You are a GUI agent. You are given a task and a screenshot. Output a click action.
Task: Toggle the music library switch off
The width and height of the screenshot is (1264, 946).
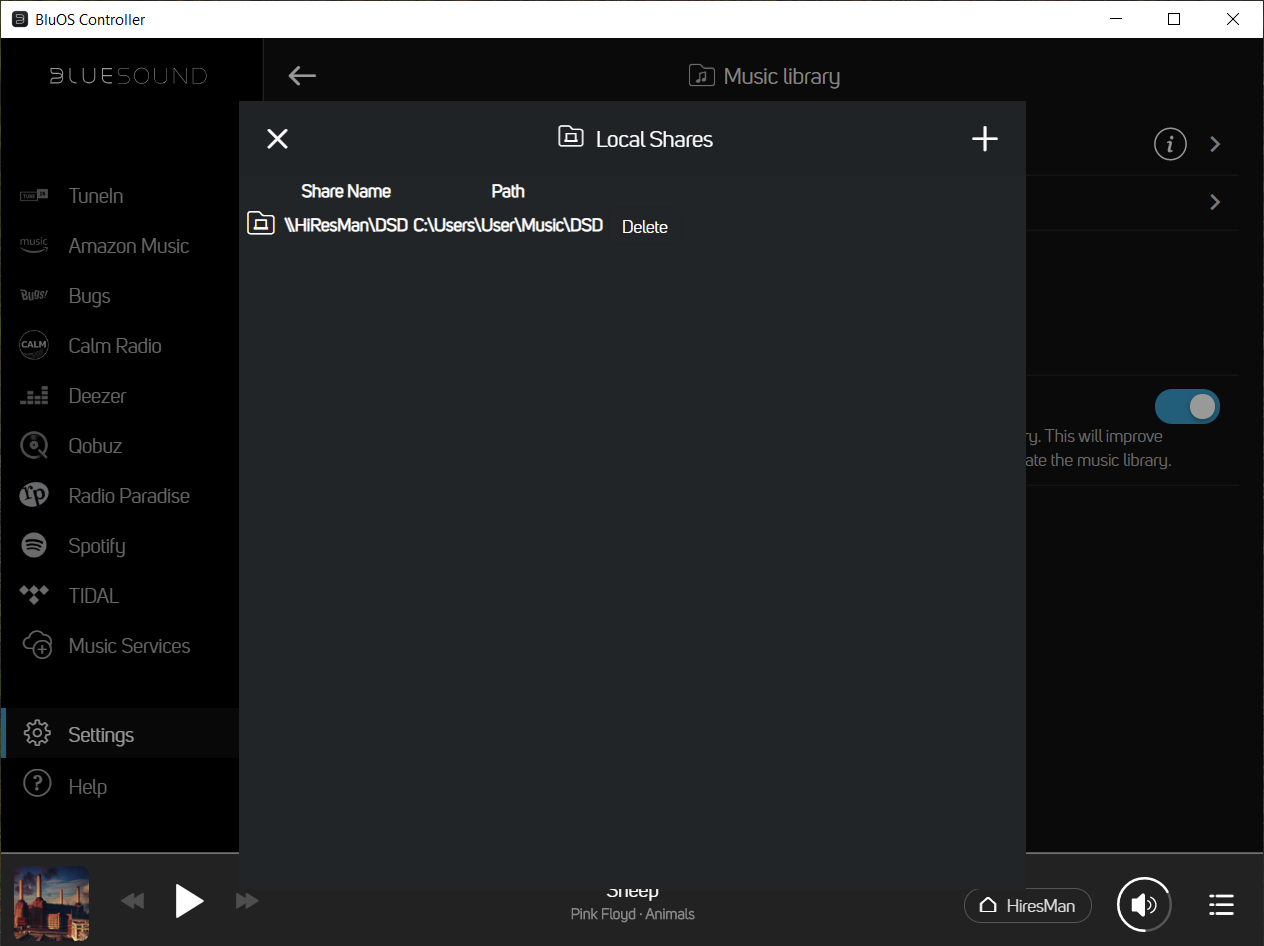click(1187, 406)
